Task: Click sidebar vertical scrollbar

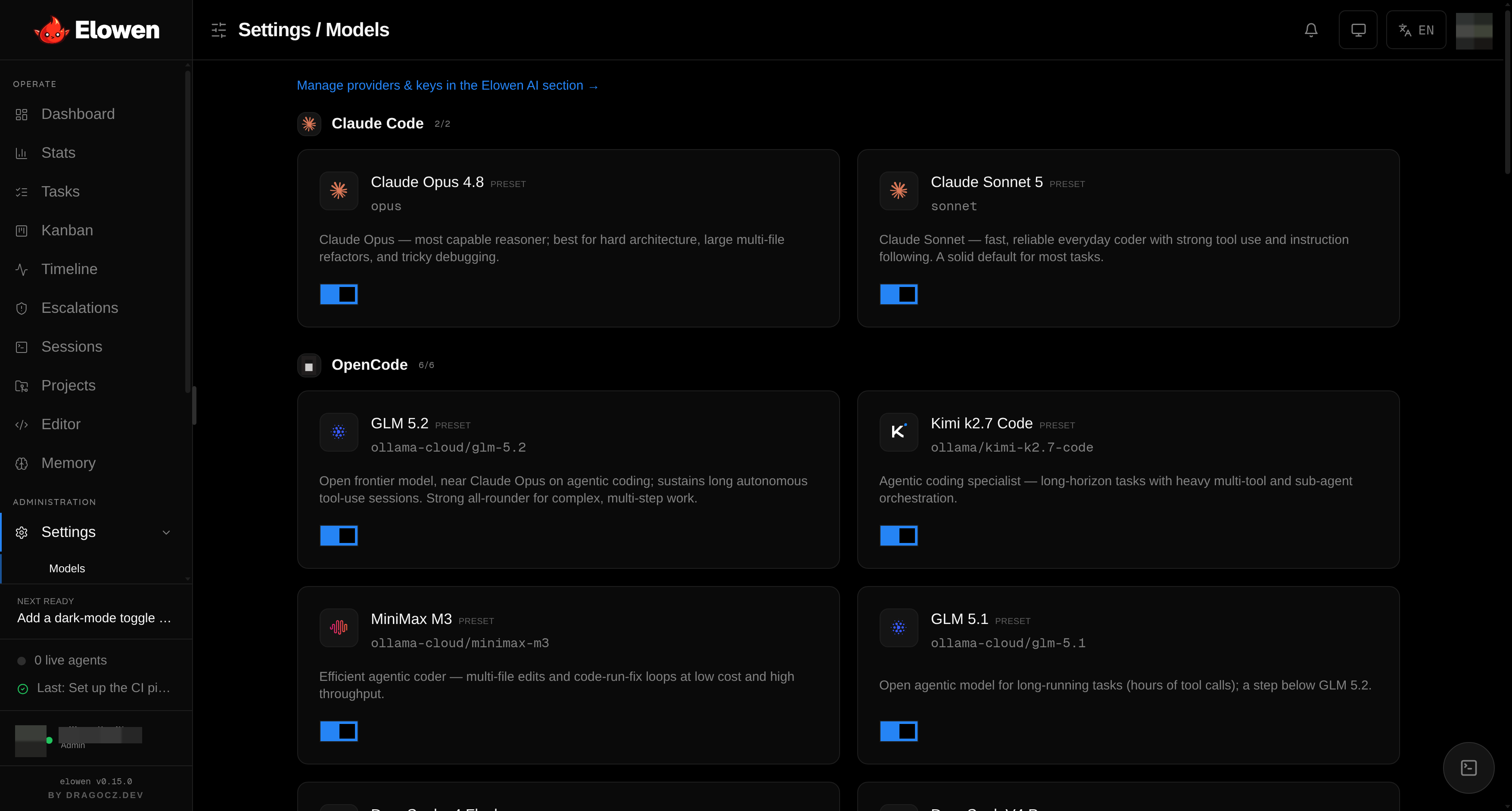Action: [188, 232]
